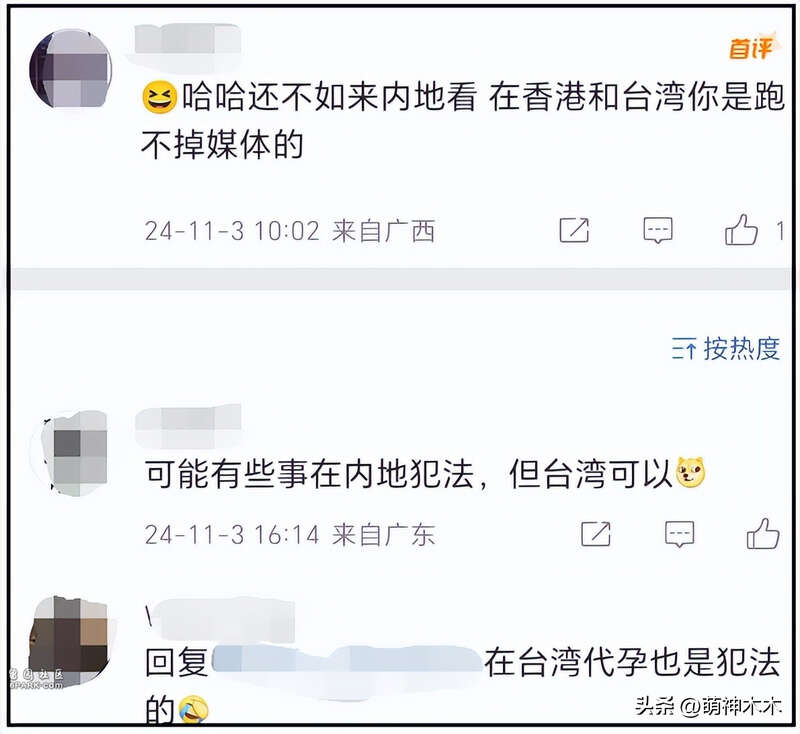This screenshot has width=800, height=734.
Task: Click the watermark 头条 @萌神木木
Action: [x=709, y=706]
